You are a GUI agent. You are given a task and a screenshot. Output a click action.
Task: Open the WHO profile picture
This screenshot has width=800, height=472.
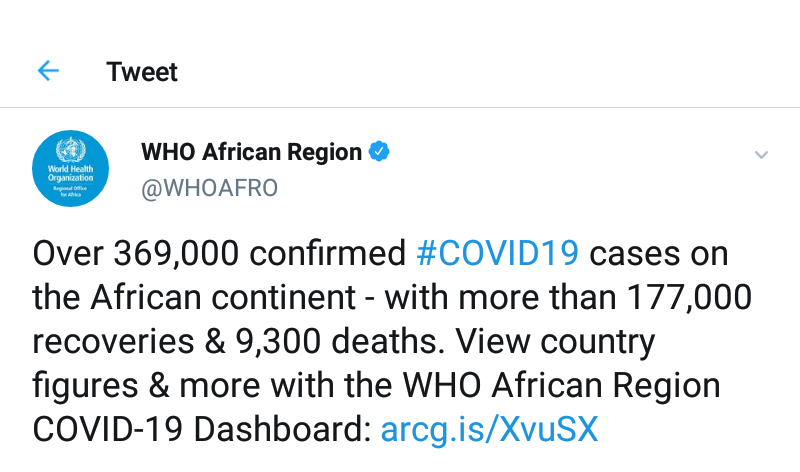click(70, 168)
